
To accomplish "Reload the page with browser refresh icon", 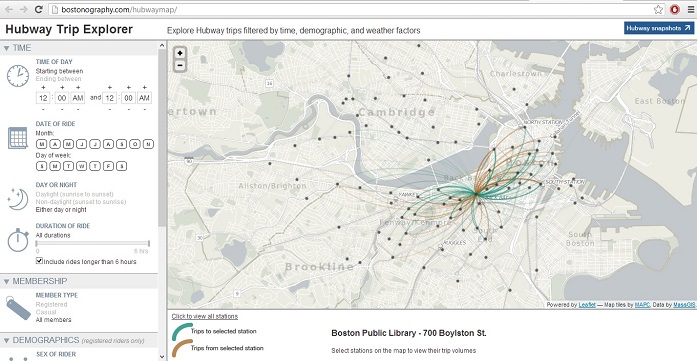I will 39,9.
